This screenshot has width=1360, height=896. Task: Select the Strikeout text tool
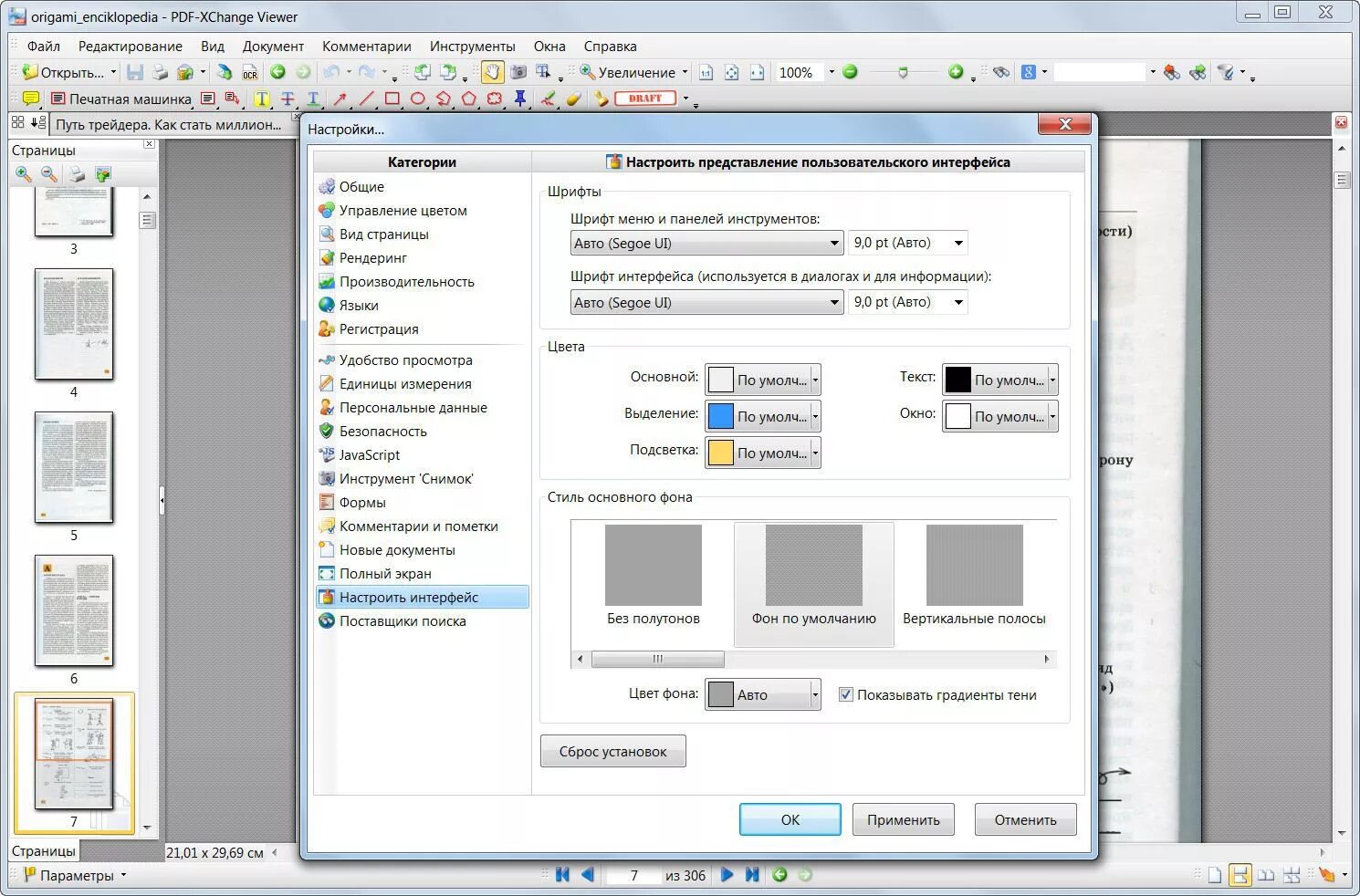pyautogui.click(x=288, y=99)
